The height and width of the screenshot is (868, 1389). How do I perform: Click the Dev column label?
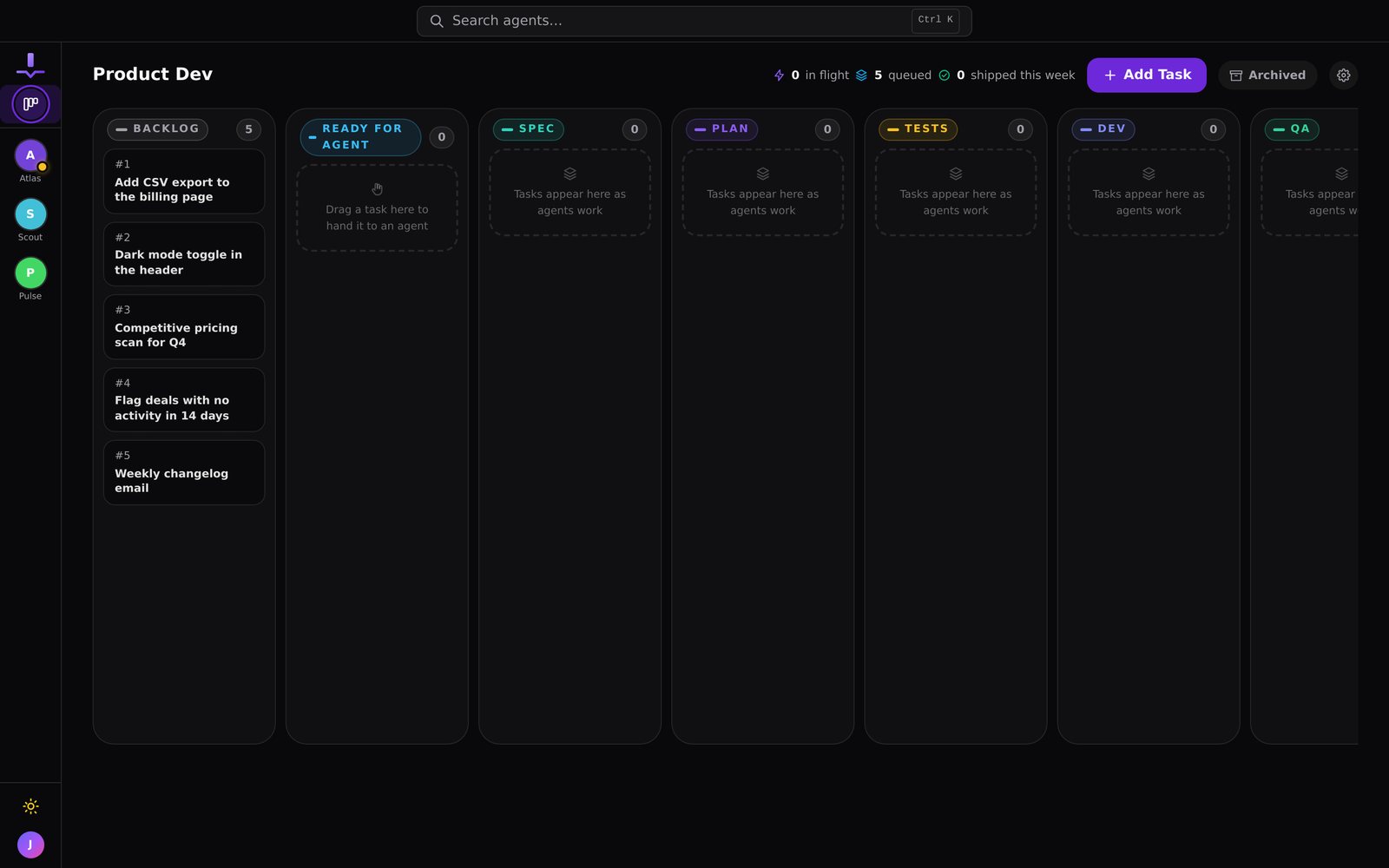pos(1103,129)
